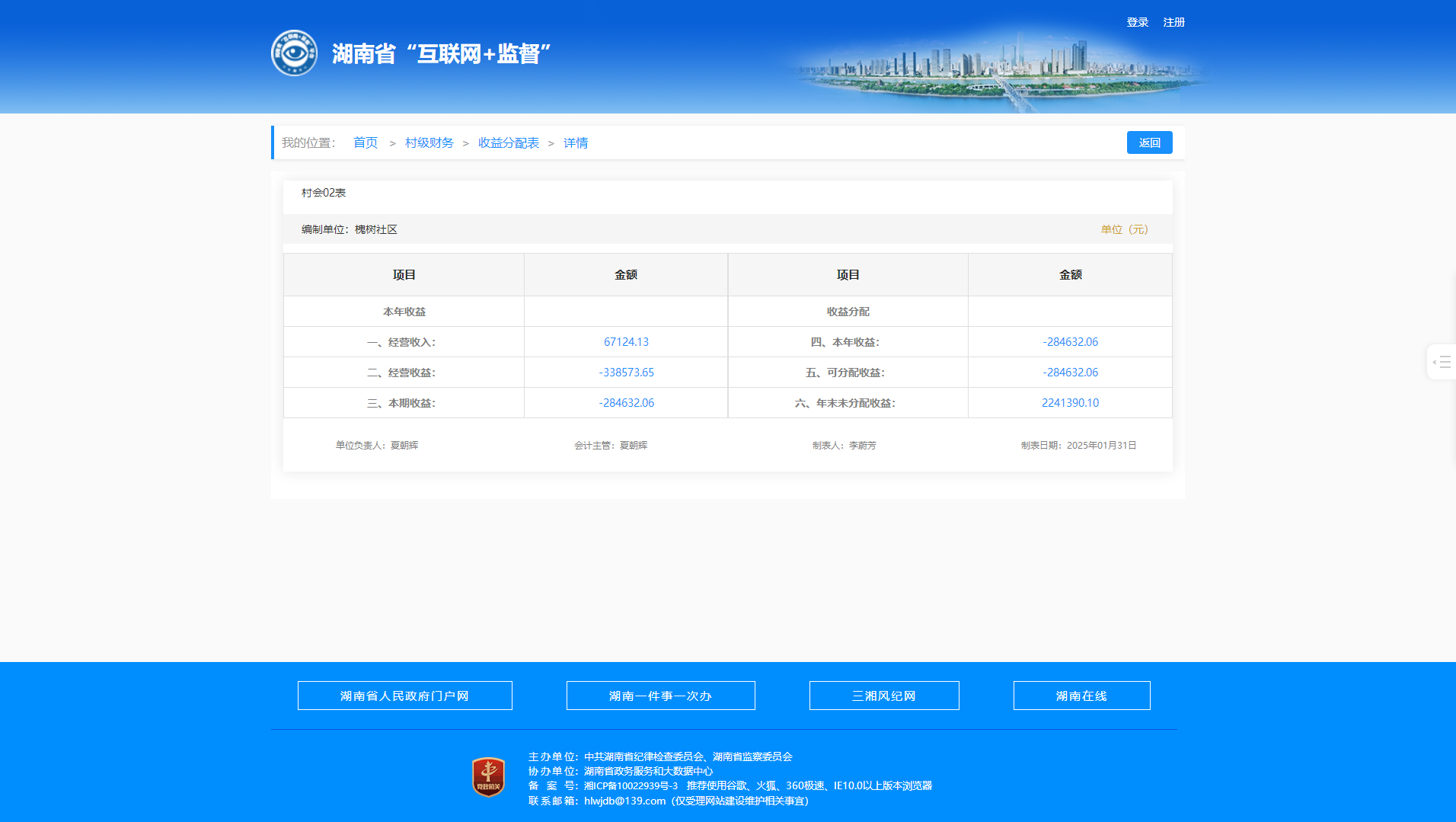Viewport: 1456px width, 822px height.
Task: Open 湖南省人民政府门户网 link
Action: [x=405, y=696]
